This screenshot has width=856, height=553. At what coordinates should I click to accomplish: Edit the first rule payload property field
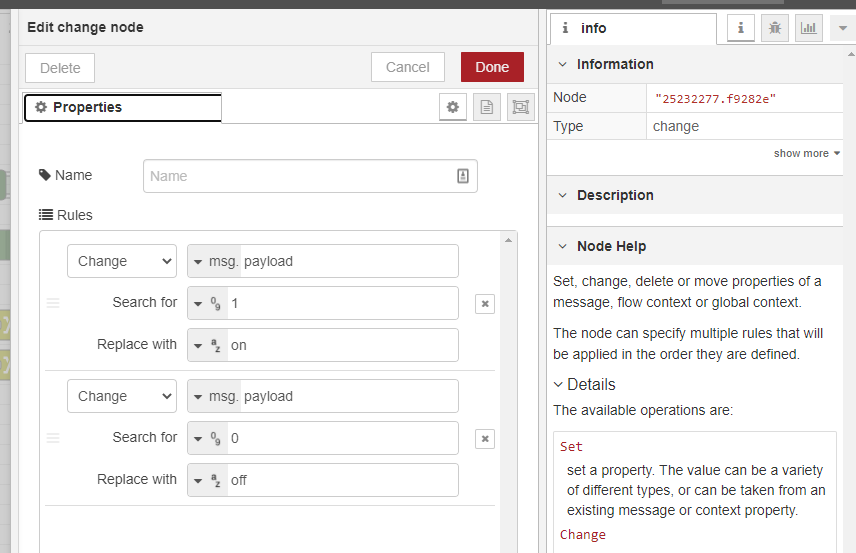[x=349, y=261]
